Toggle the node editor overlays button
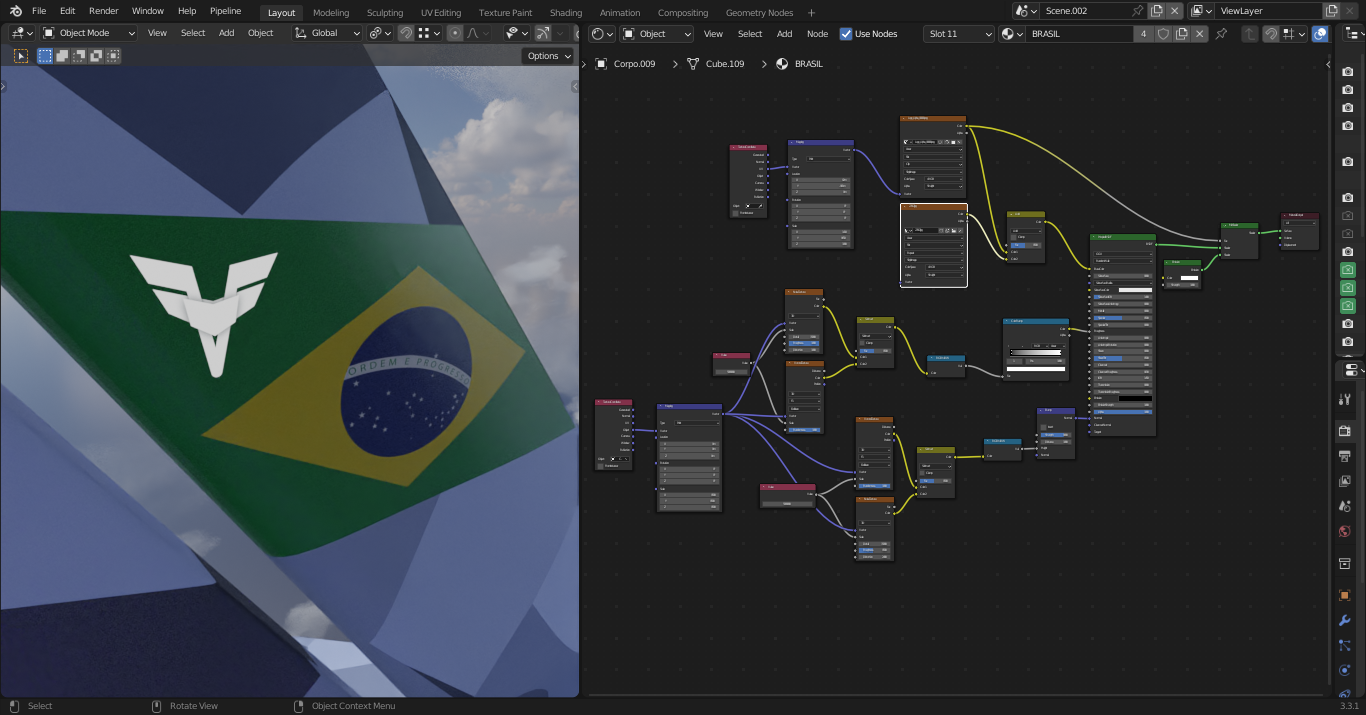The height and width of the screenshot is (715, 1366). click(x=1320, y=34)
